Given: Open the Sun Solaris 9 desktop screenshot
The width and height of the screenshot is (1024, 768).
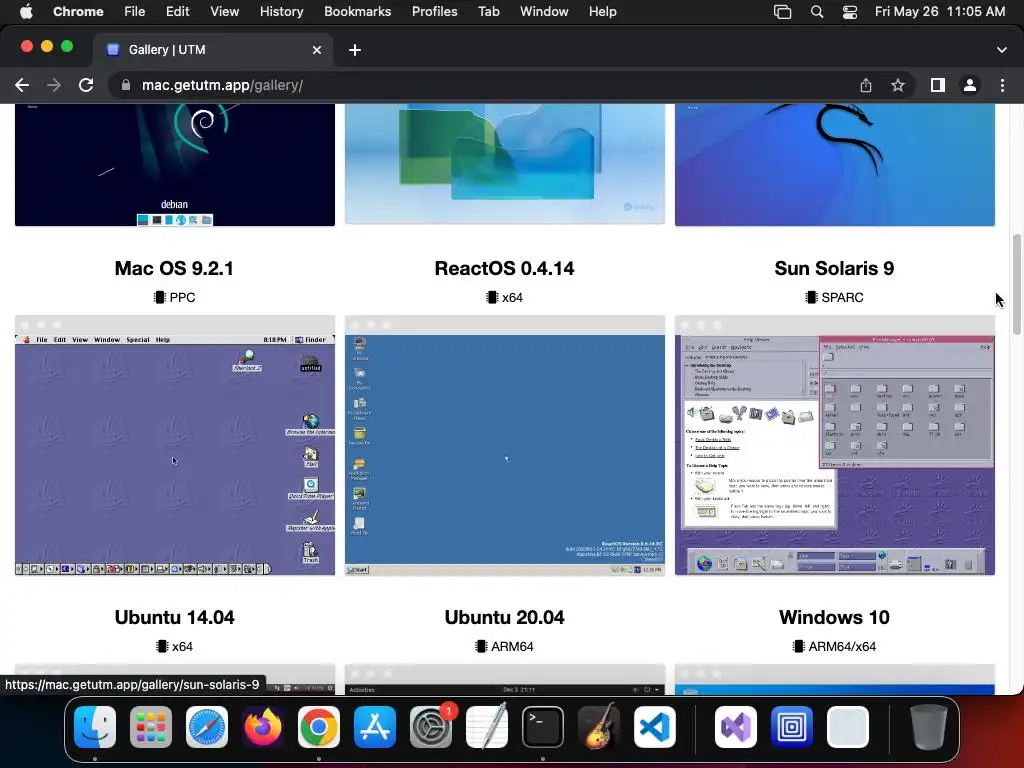Looking at the screenshot, I should tap(835, 445).
